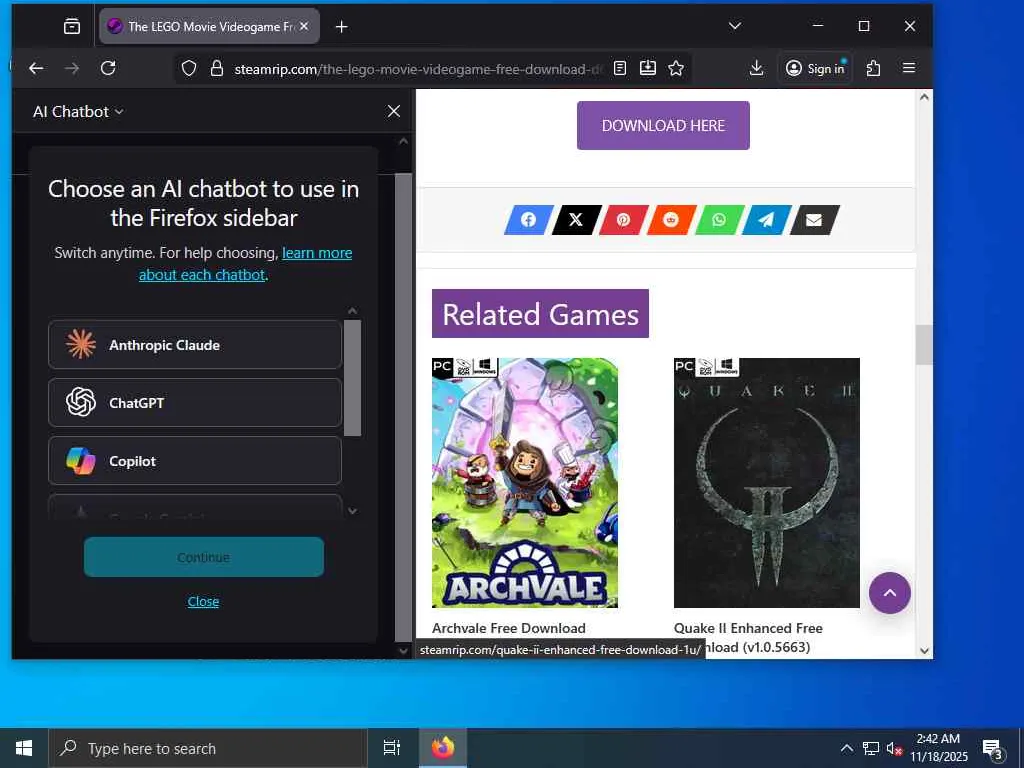The image size is (1024, 768).
Task: Open the Firefox View recent browsing icon
Action: click(x=72, y=26)
